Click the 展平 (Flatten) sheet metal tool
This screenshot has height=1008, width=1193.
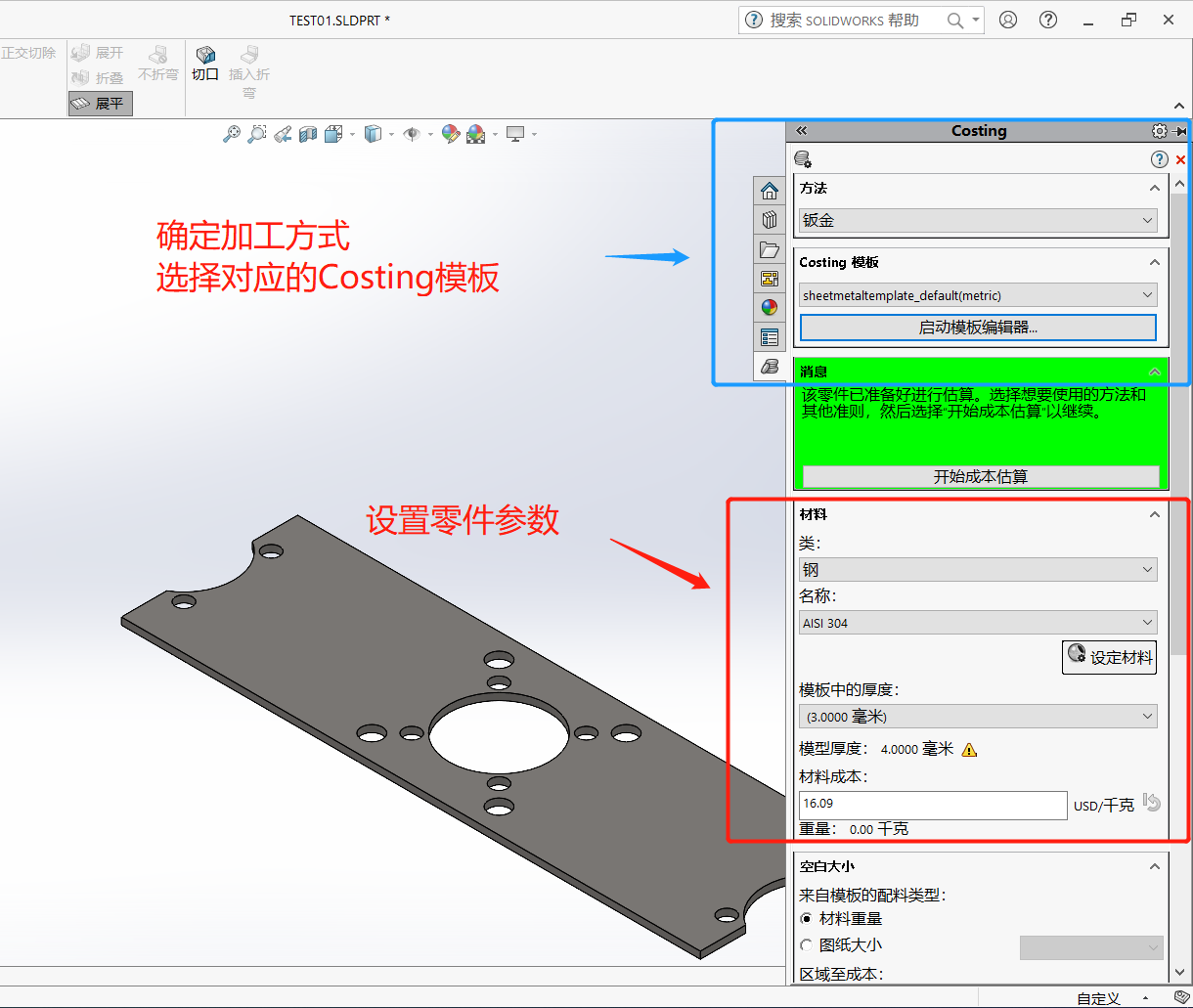pos(100,103)
